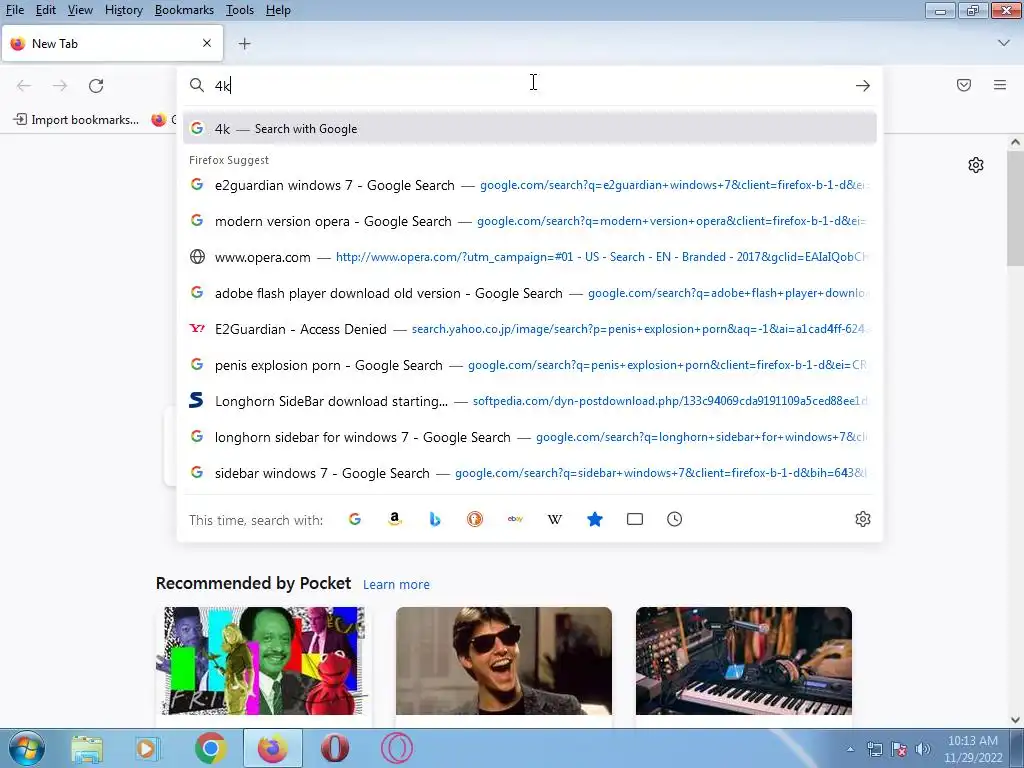
Task: Open the Bookmarks menu
Action: coord(184,10)
